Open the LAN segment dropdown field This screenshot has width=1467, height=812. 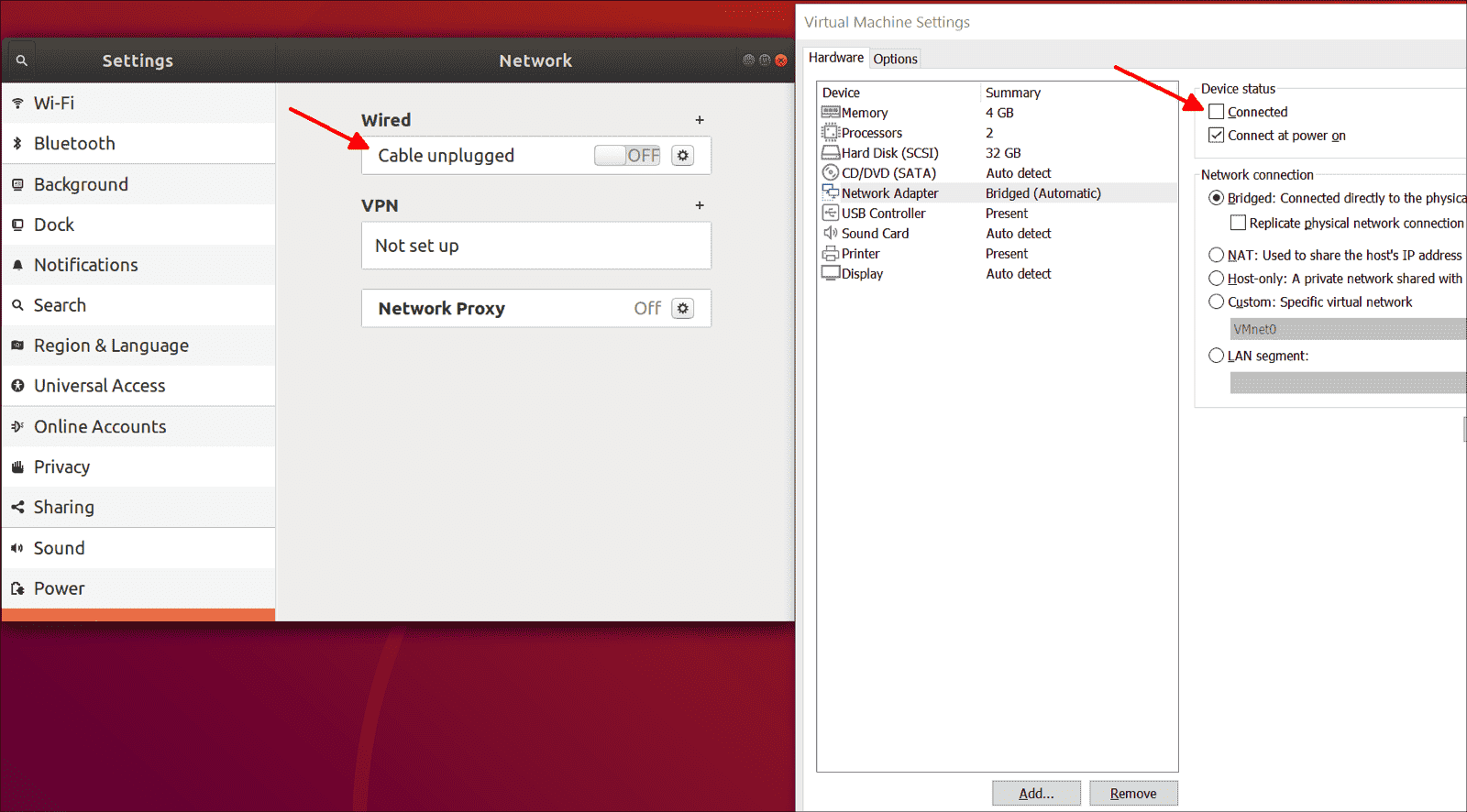point(1349,383)
